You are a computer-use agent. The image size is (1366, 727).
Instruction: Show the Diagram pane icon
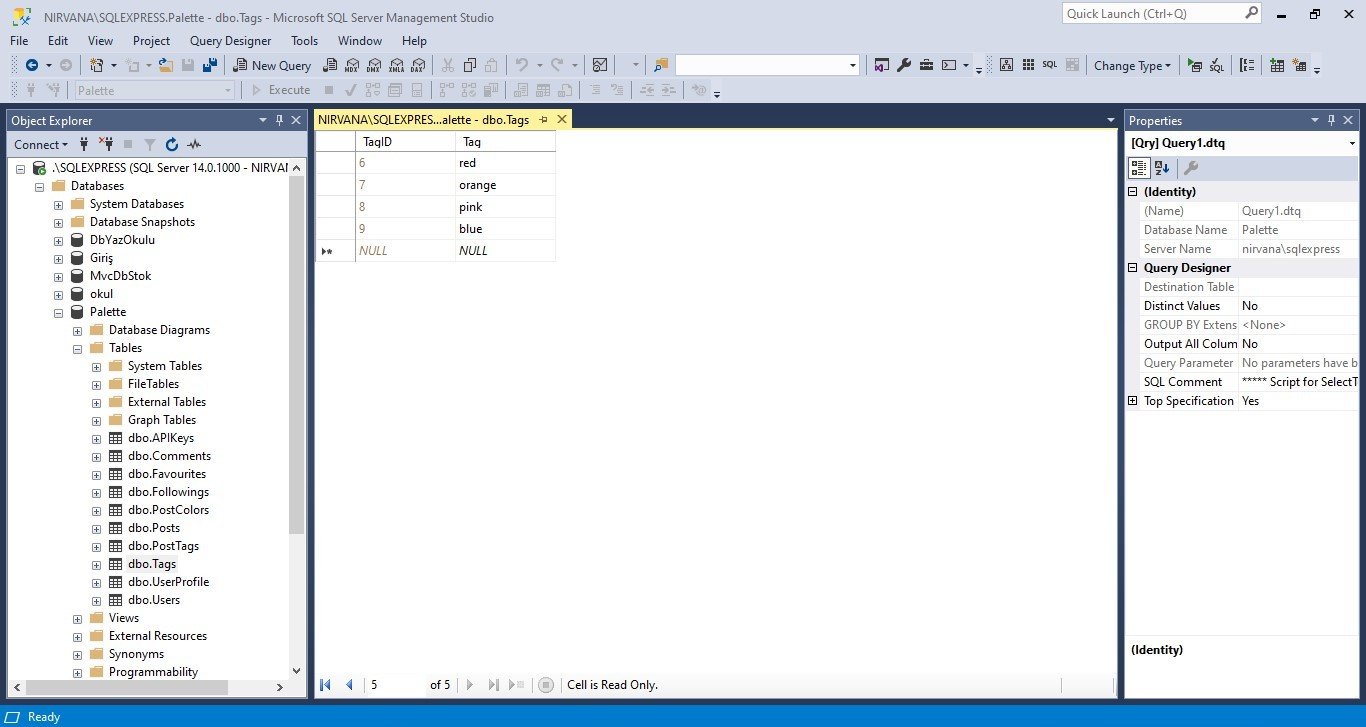tap(1005, 65)
